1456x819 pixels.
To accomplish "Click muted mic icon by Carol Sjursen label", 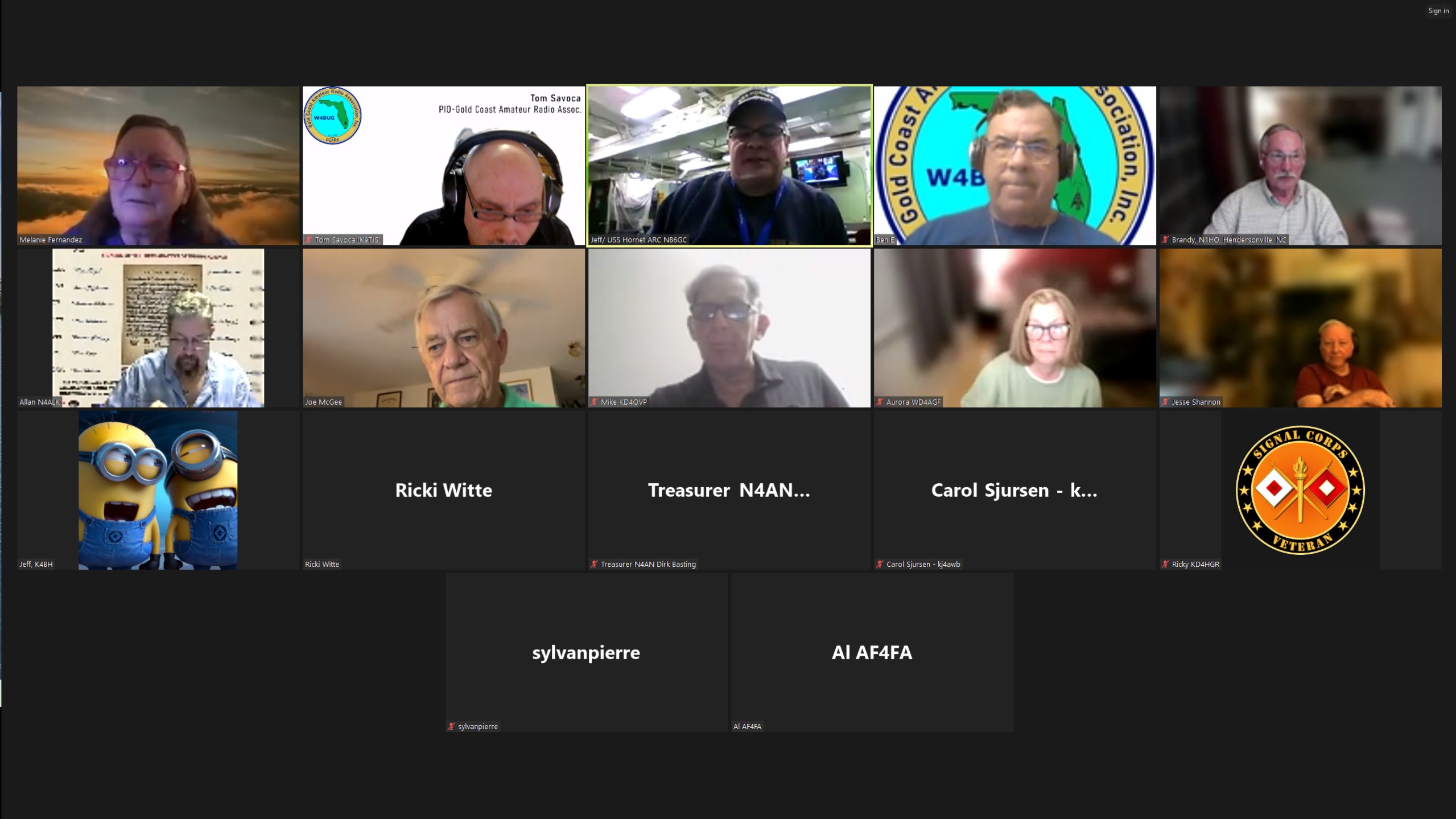I will tap(880, 564).
